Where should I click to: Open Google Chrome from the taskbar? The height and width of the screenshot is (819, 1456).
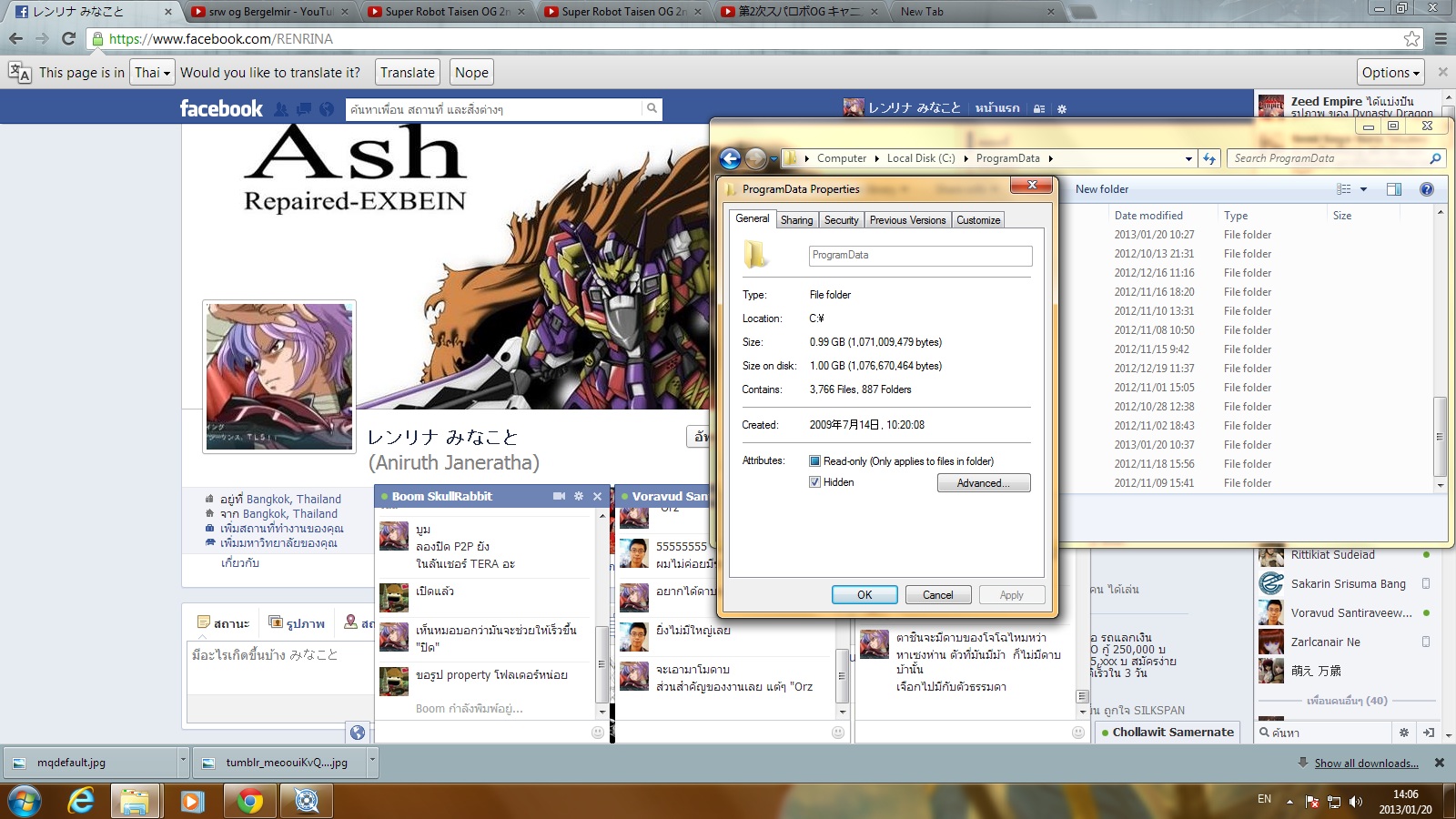pyautogui.click(x=248, y=801)
